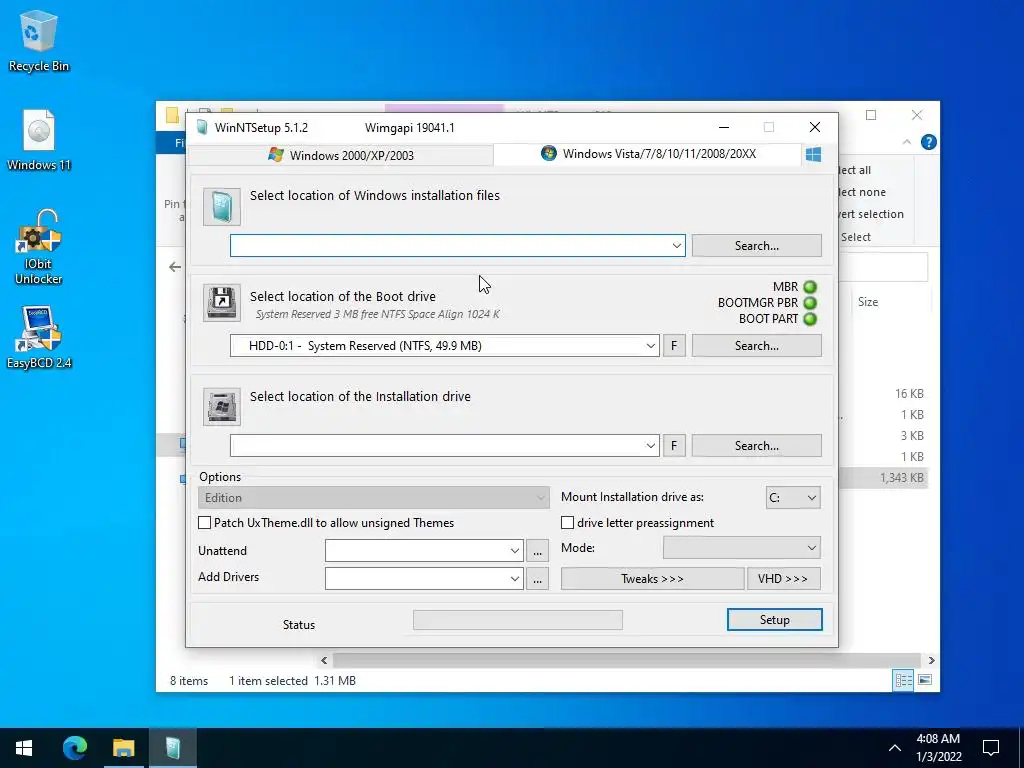Click the BOOT PART green status light
Screen dimensions: 1024x768
[x=810, y=319]
